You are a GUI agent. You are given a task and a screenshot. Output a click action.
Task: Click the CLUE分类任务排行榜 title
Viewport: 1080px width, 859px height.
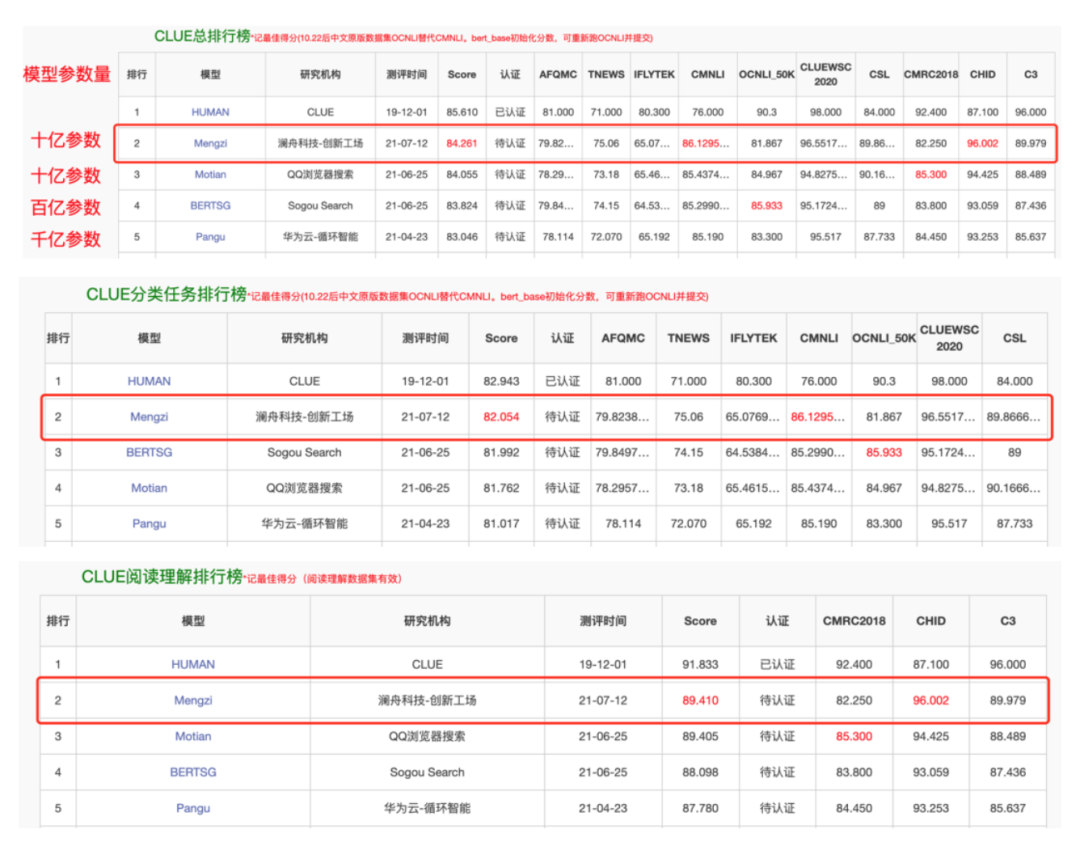[166, 294]
